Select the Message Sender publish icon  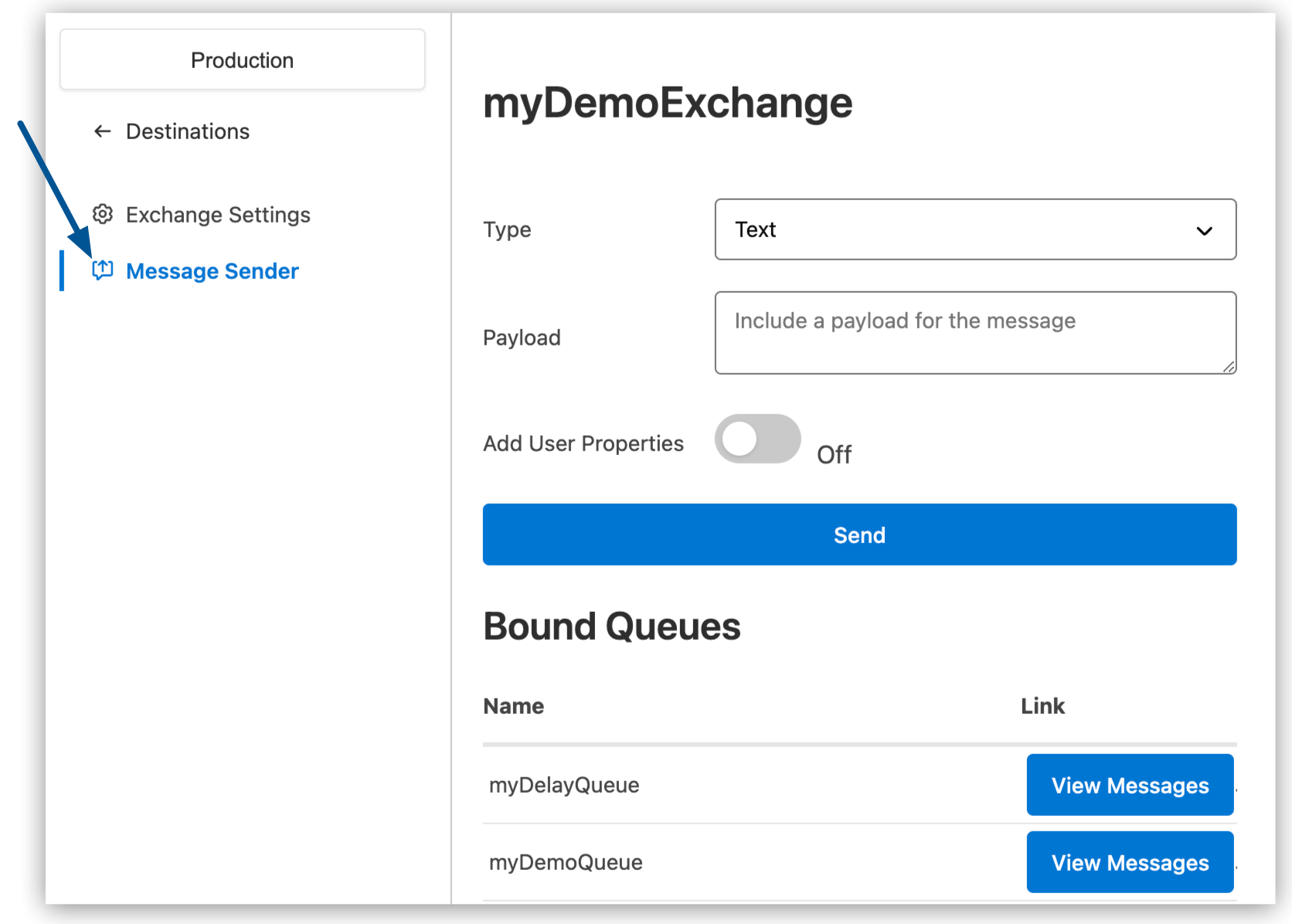tap(103, 270)
